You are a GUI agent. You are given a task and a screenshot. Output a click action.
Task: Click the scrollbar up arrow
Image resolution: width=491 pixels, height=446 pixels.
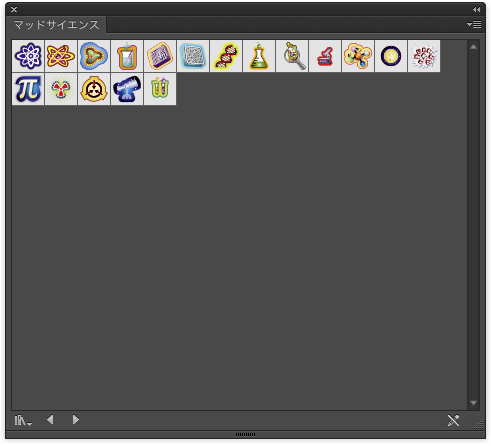coord(473,47)
